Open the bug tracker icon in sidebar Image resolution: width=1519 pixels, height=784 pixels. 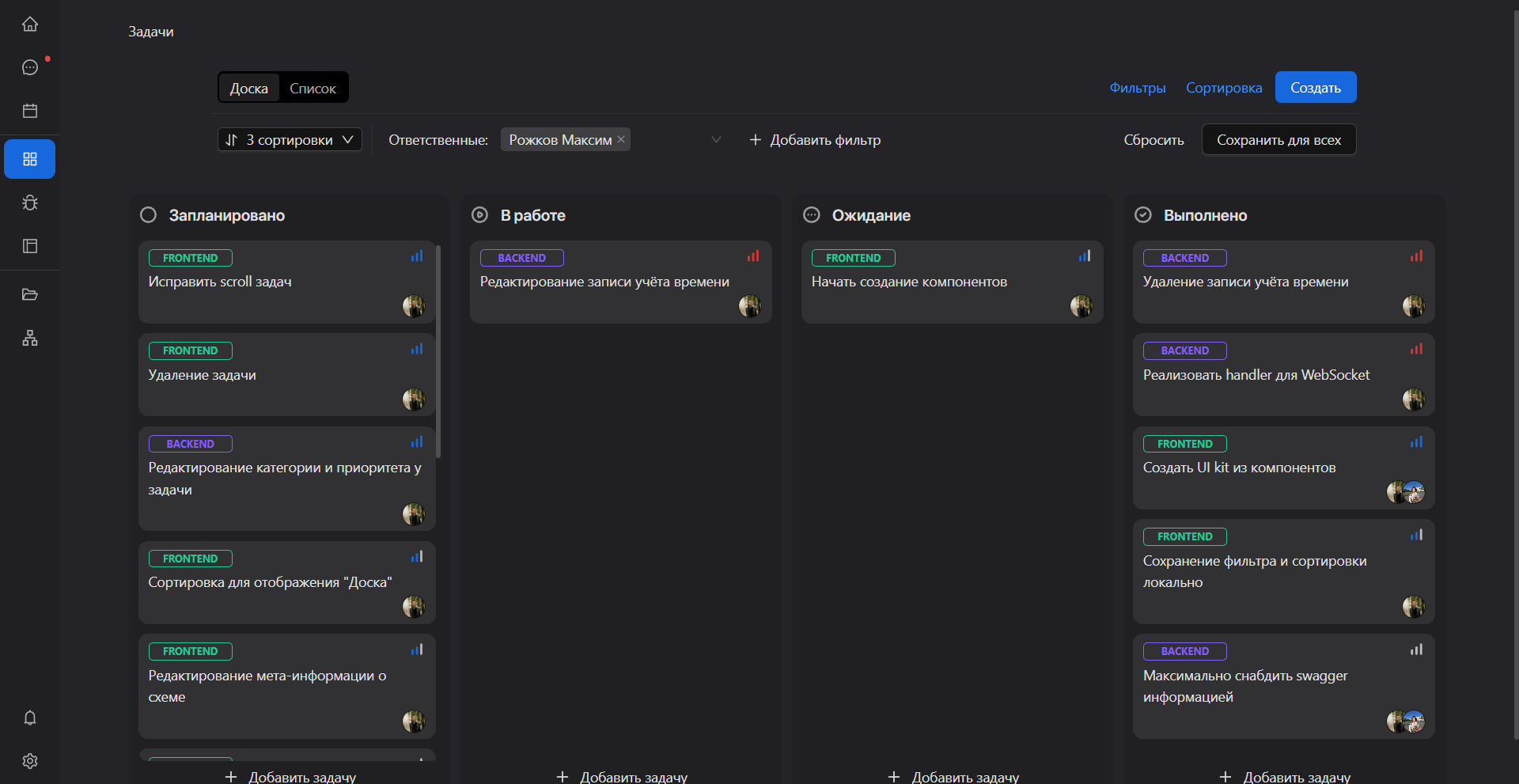pyautogui.click(x=30, y=203)
